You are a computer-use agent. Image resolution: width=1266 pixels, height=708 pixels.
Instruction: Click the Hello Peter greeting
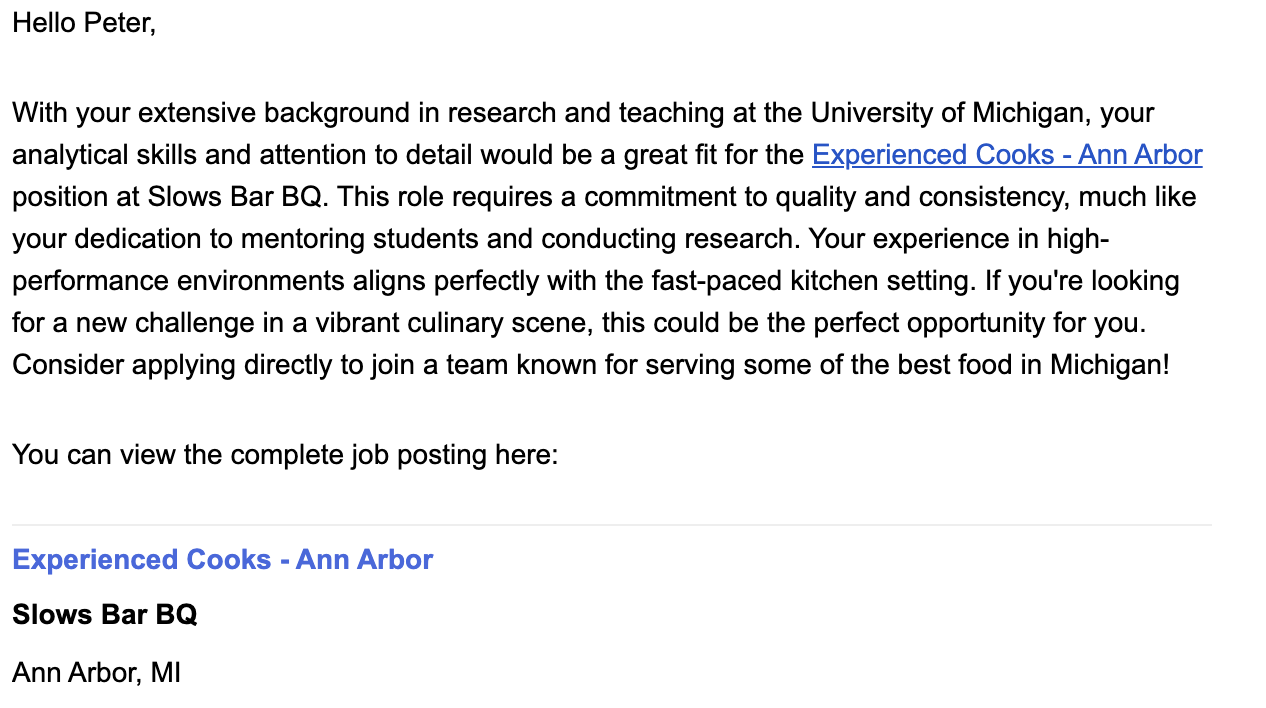[x=84, y=22]
